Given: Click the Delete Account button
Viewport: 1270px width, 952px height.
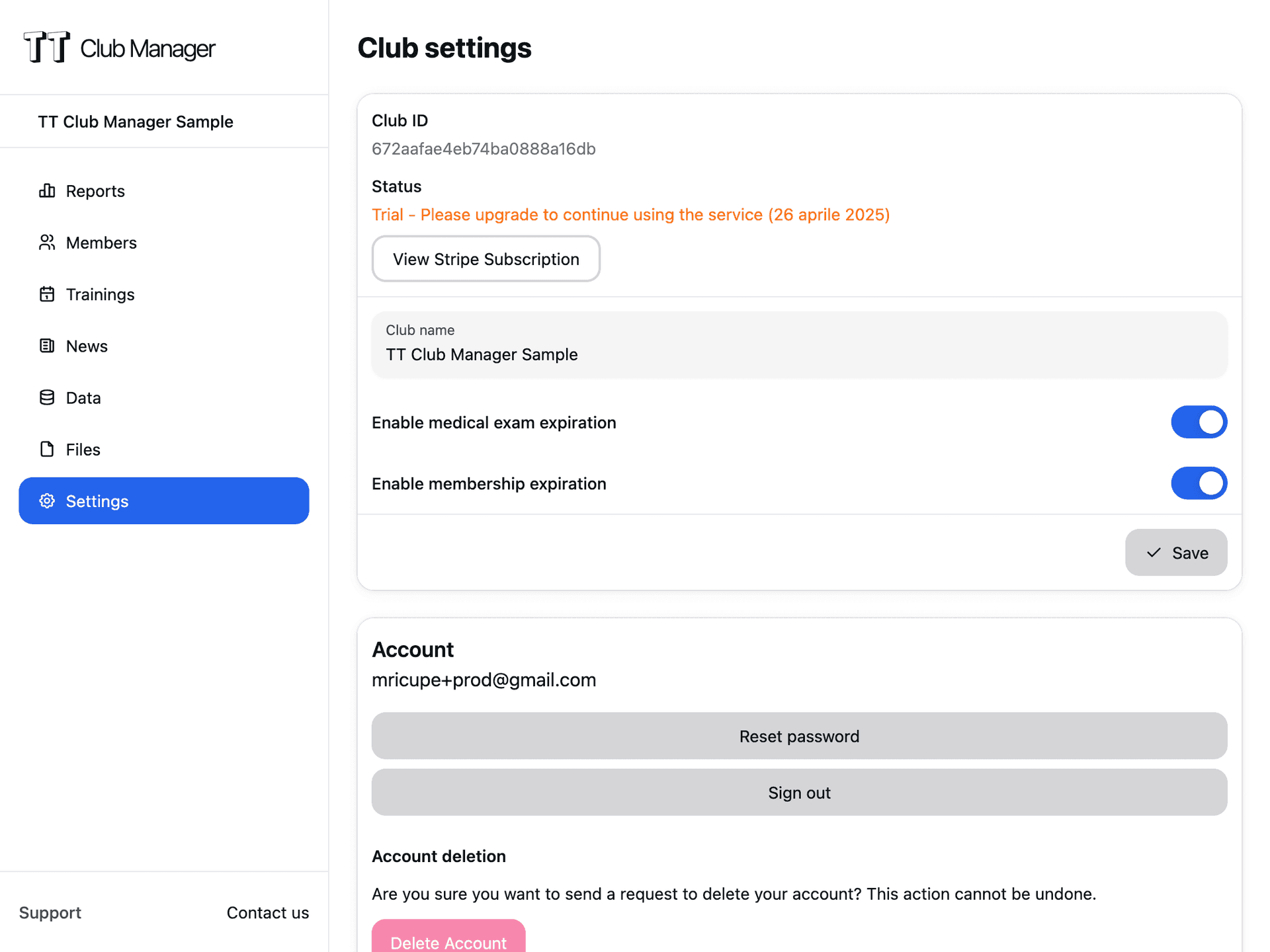Looking at the screenshot, I should coord(448,940).
